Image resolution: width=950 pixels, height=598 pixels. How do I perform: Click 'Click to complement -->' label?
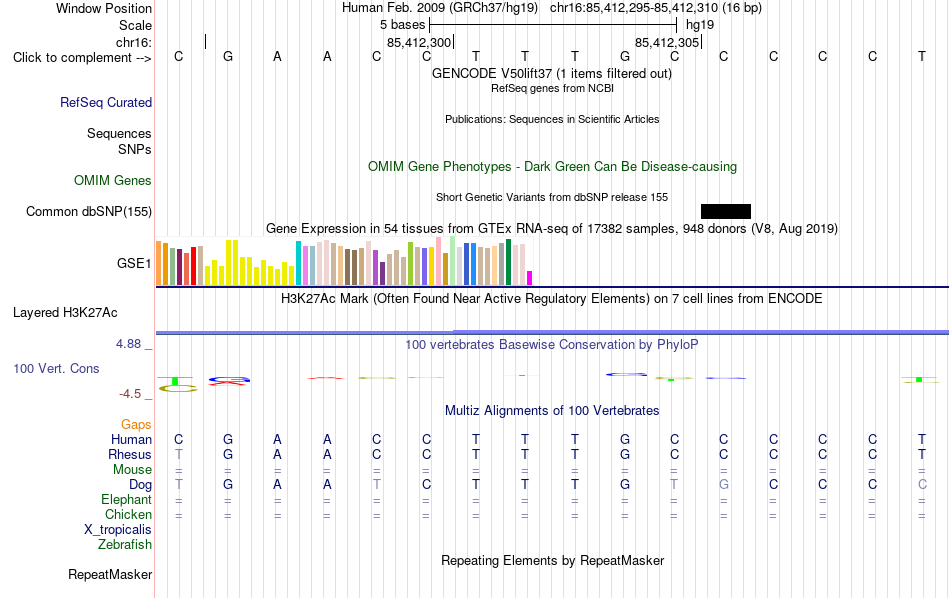point(82,58)
